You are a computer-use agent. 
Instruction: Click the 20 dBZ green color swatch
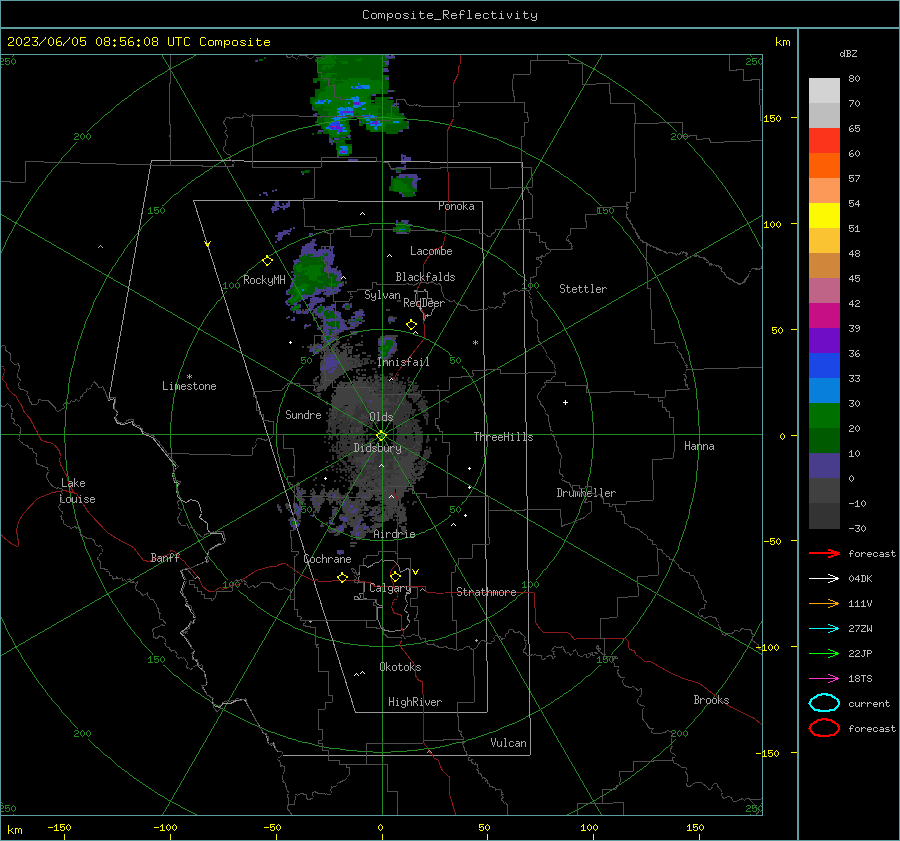[824, 416]
